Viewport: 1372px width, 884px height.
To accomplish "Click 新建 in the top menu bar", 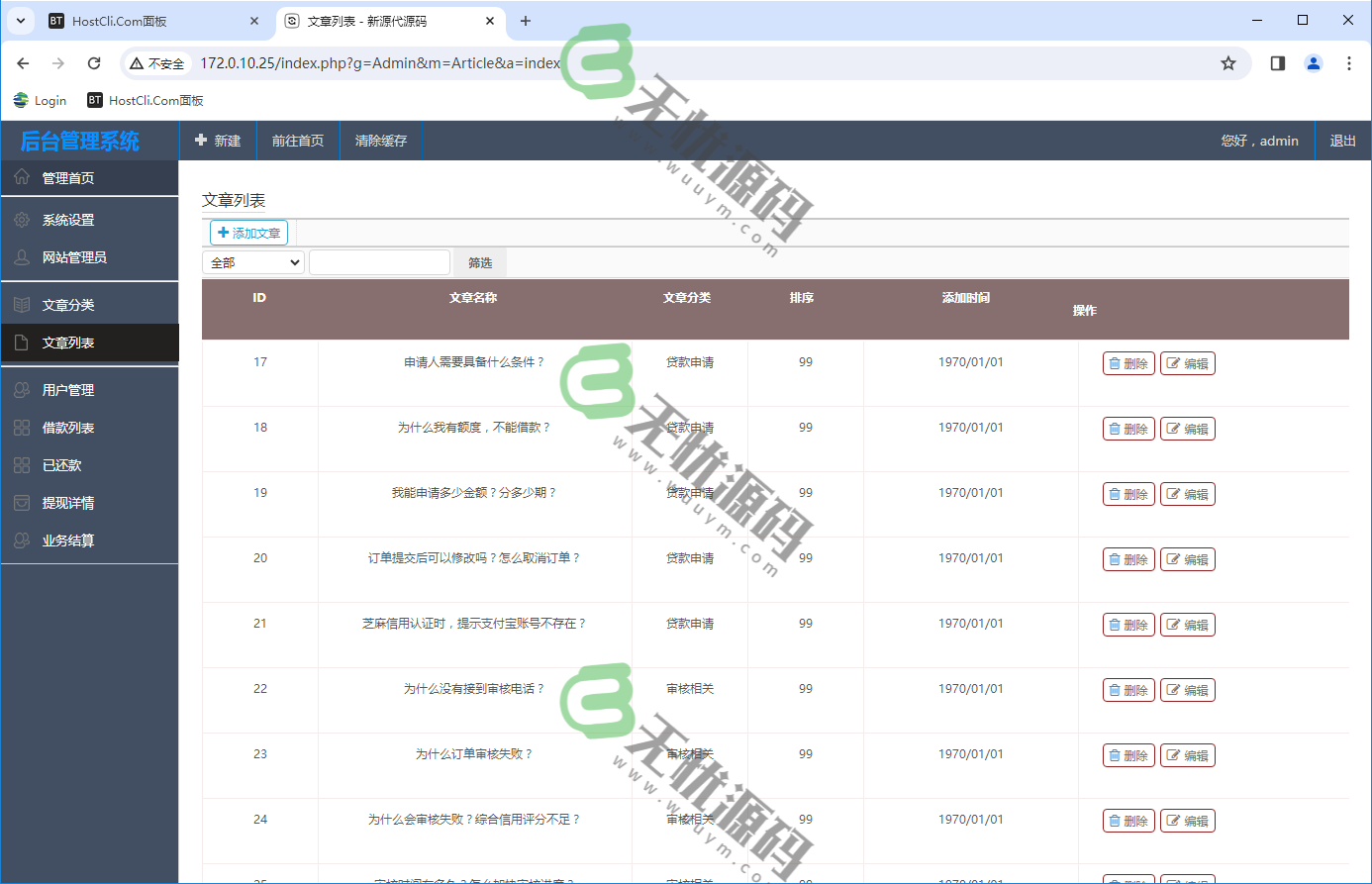I will click(x=219, y=141).
